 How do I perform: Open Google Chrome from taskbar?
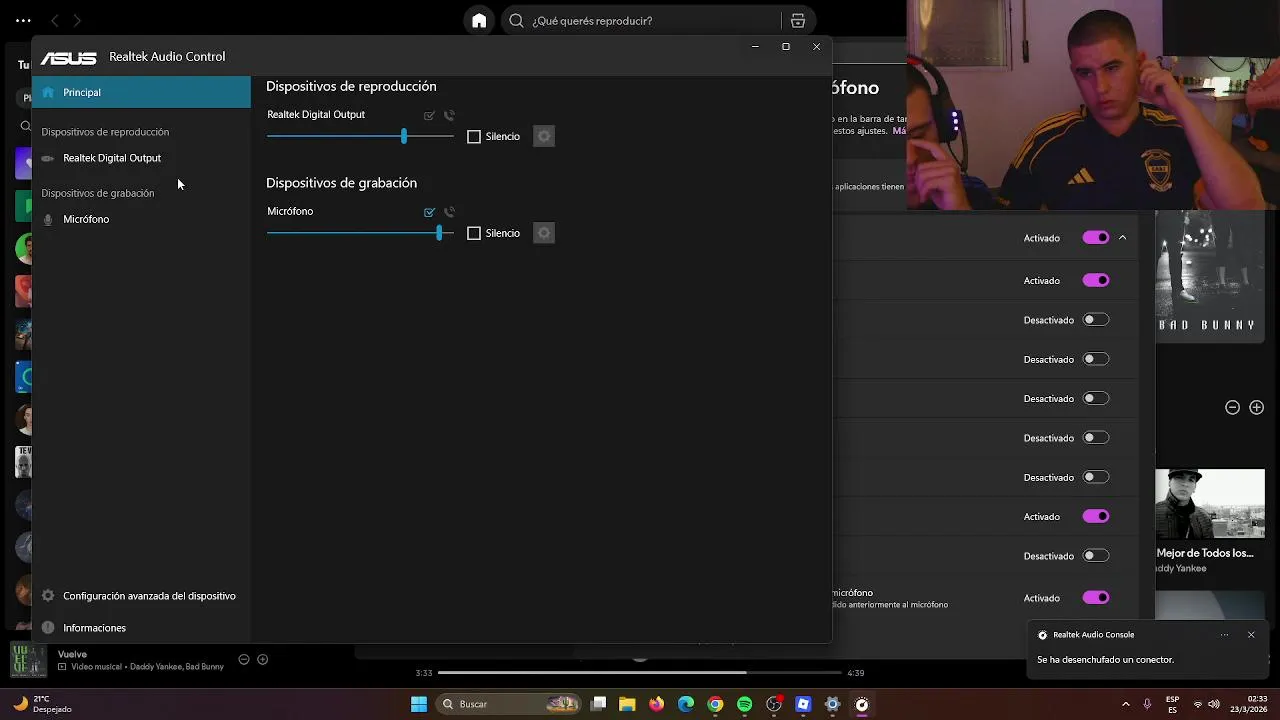click(x=715, y=704)
